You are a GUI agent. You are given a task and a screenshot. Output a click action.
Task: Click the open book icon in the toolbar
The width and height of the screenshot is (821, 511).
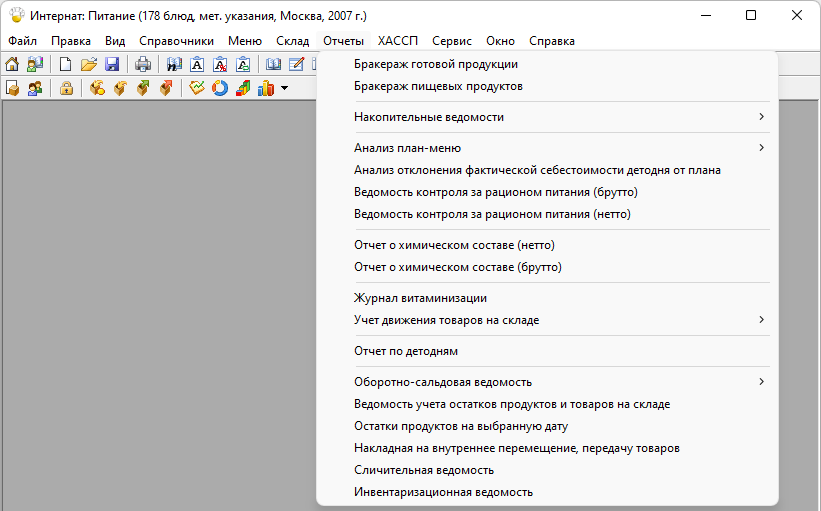[273, 65]
